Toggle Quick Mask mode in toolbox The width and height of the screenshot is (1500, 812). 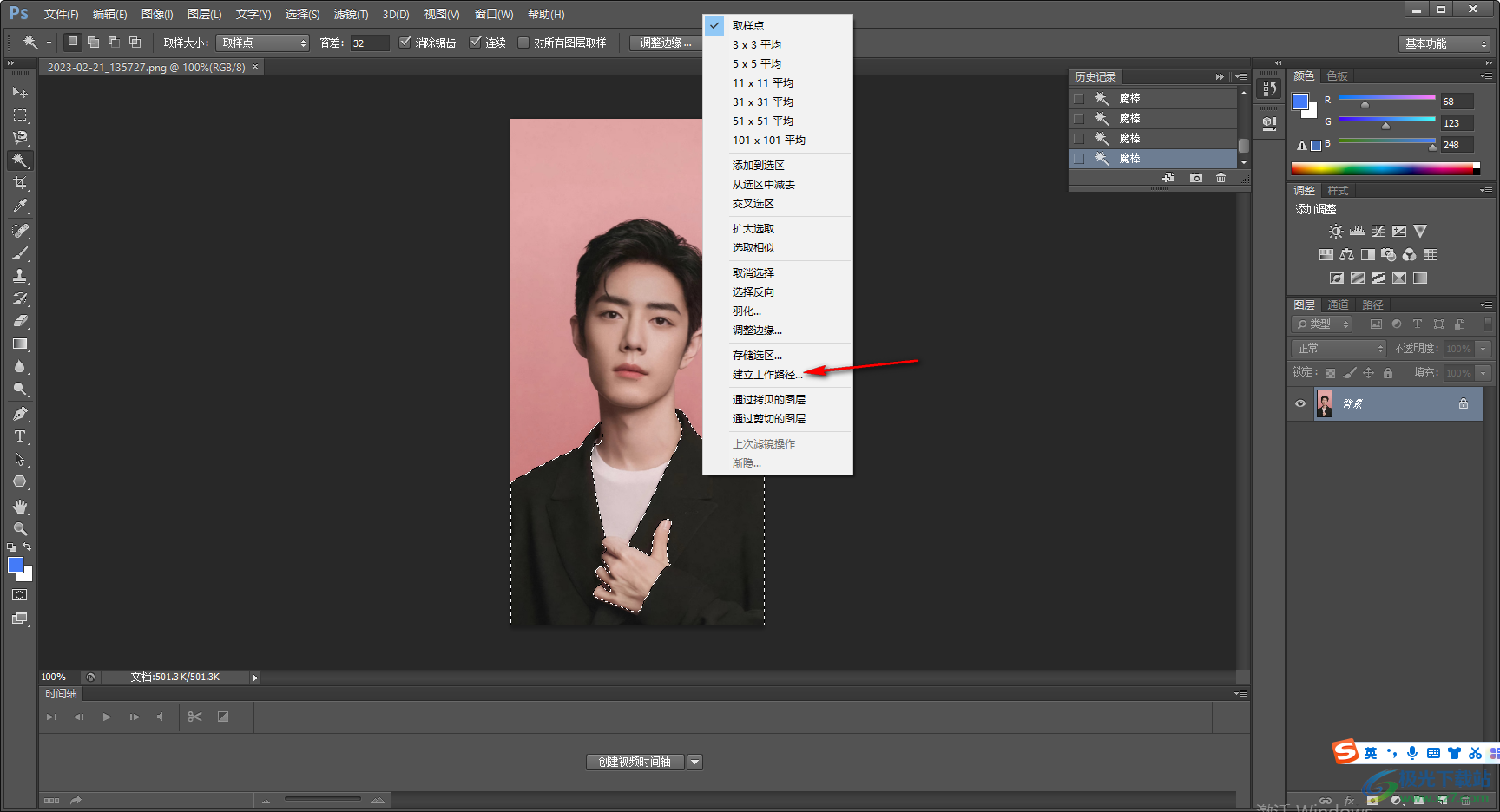[x=20, y=595]
